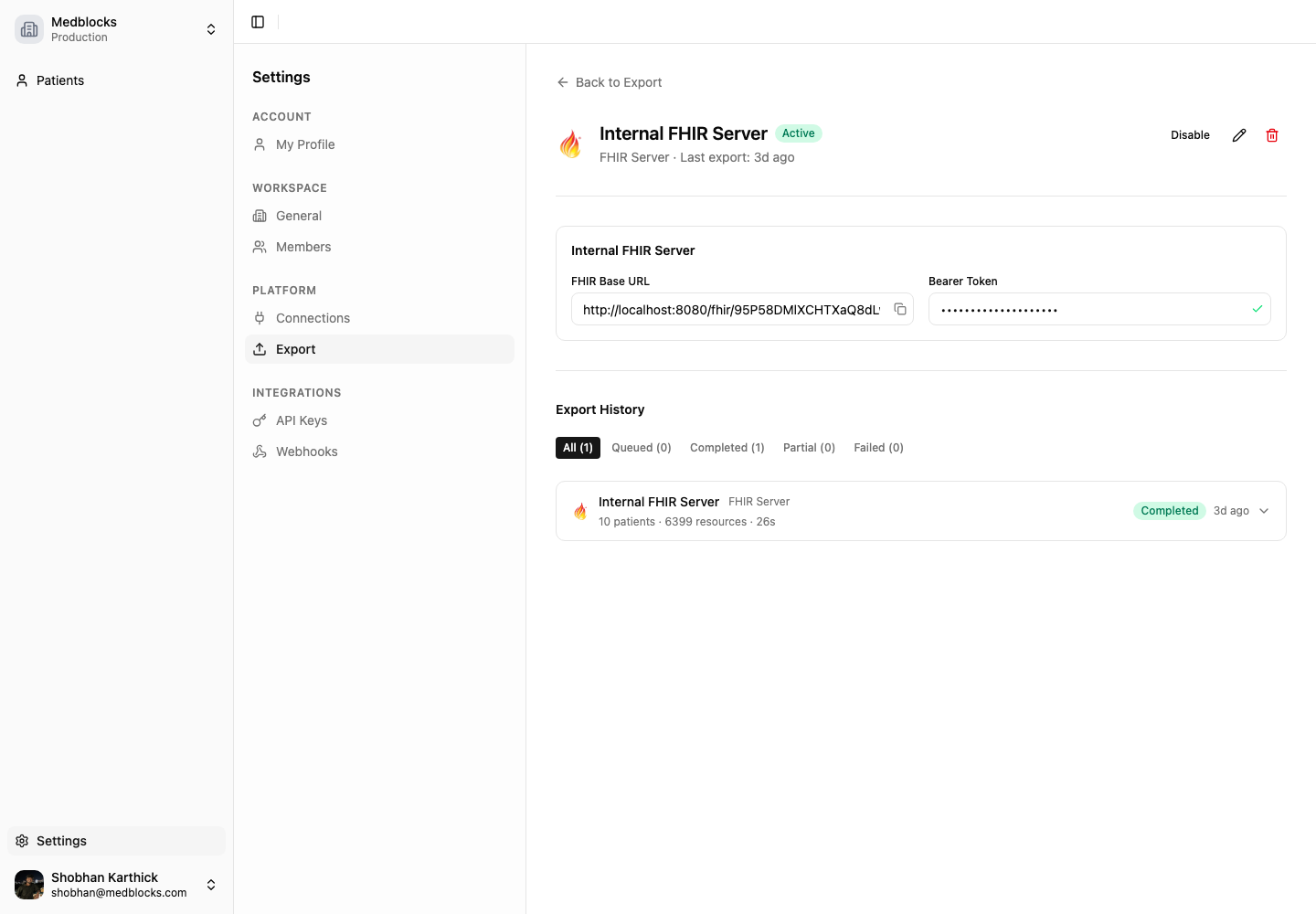Select Export in settings menu
The width and height of the screenshot is (1316, 914).
[379, 349]
